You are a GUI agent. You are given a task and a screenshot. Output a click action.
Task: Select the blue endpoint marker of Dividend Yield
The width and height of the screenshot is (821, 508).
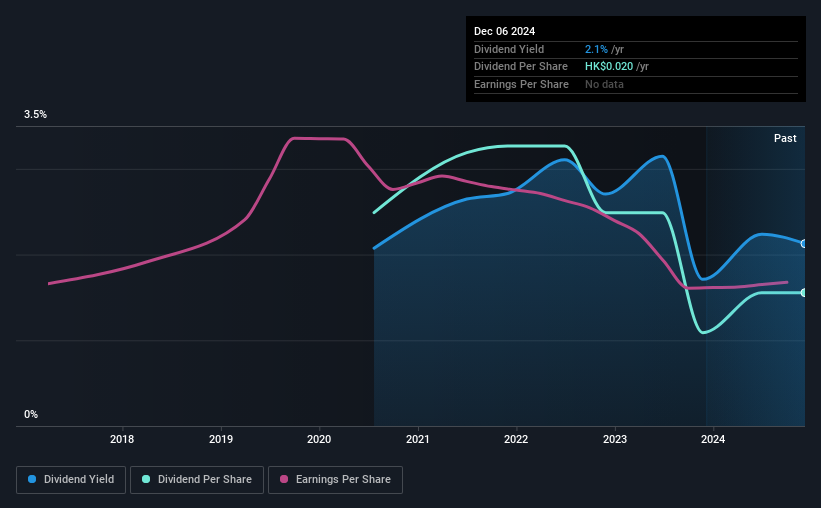pos(804,244)
